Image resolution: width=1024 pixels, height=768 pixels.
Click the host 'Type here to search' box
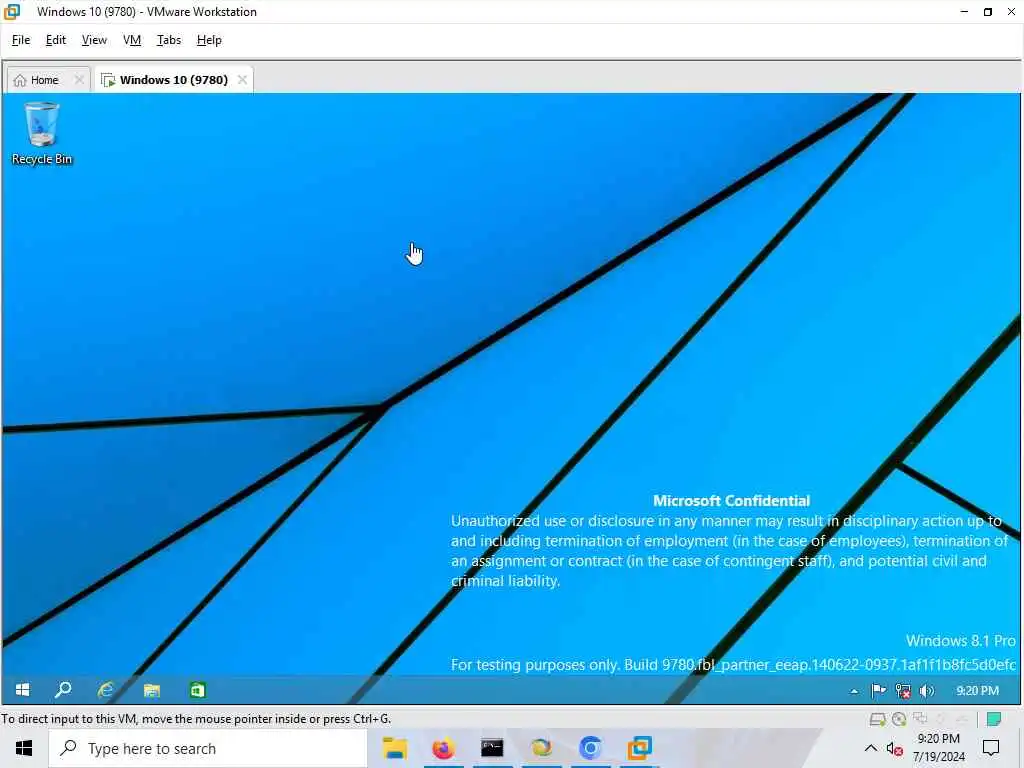(208, 748)
